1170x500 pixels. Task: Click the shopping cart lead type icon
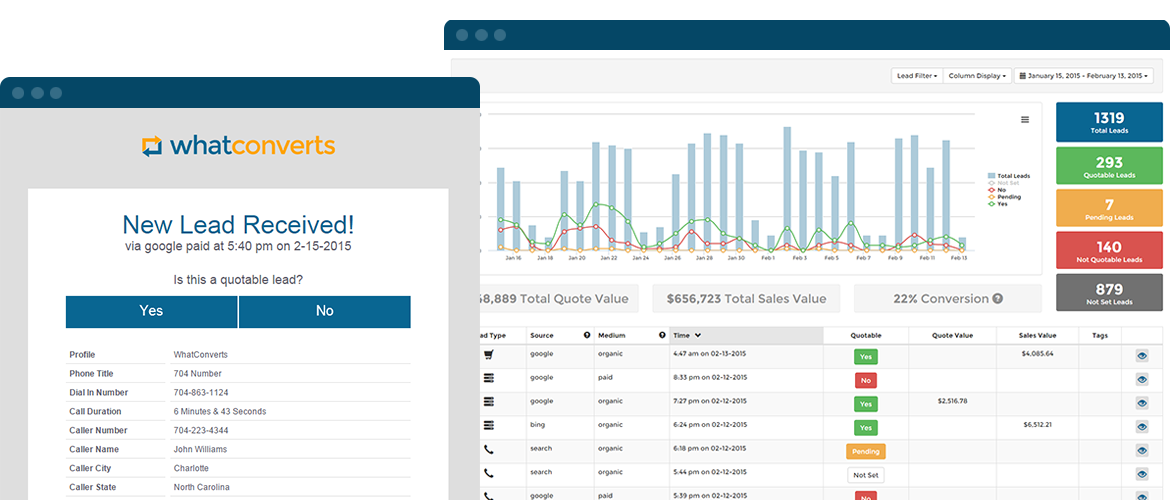489,356
